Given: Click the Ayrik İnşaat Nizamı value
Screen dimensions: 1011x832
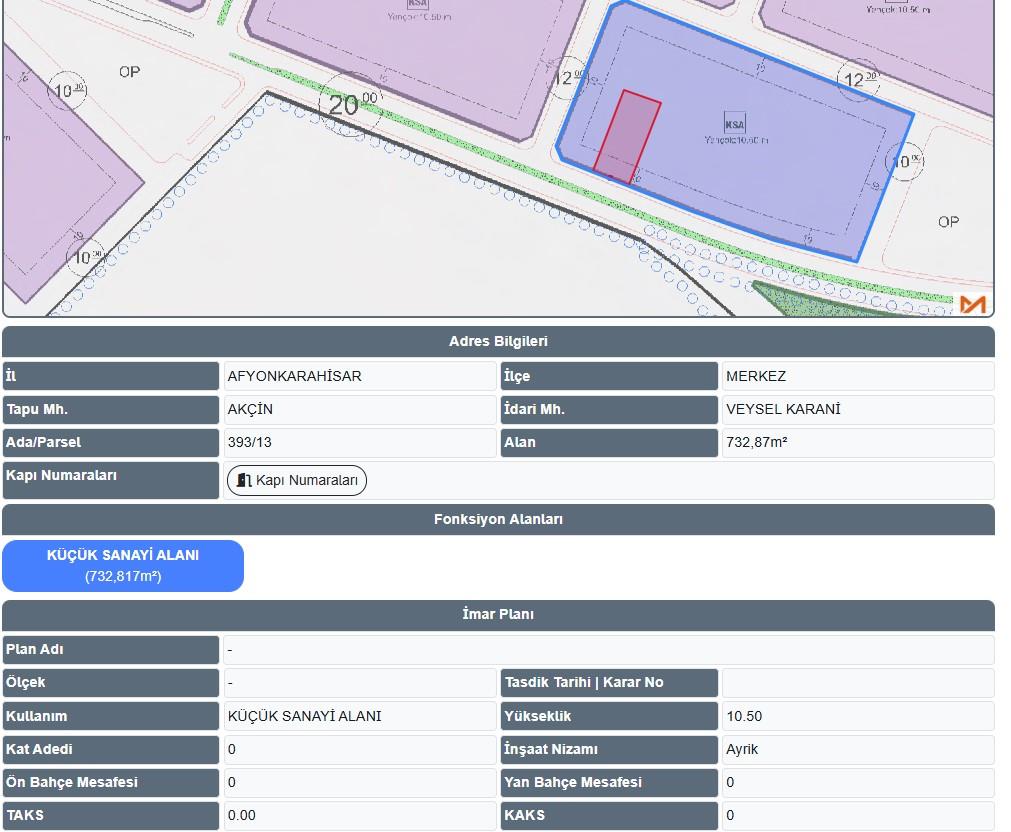Looking at the screenshot, I should [x=742, y=749].
